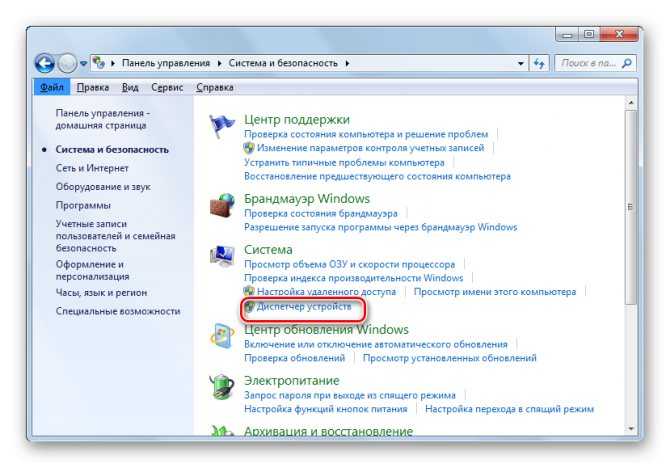
Task: Open Оборудование и звук category
Action: click(103, 187)
